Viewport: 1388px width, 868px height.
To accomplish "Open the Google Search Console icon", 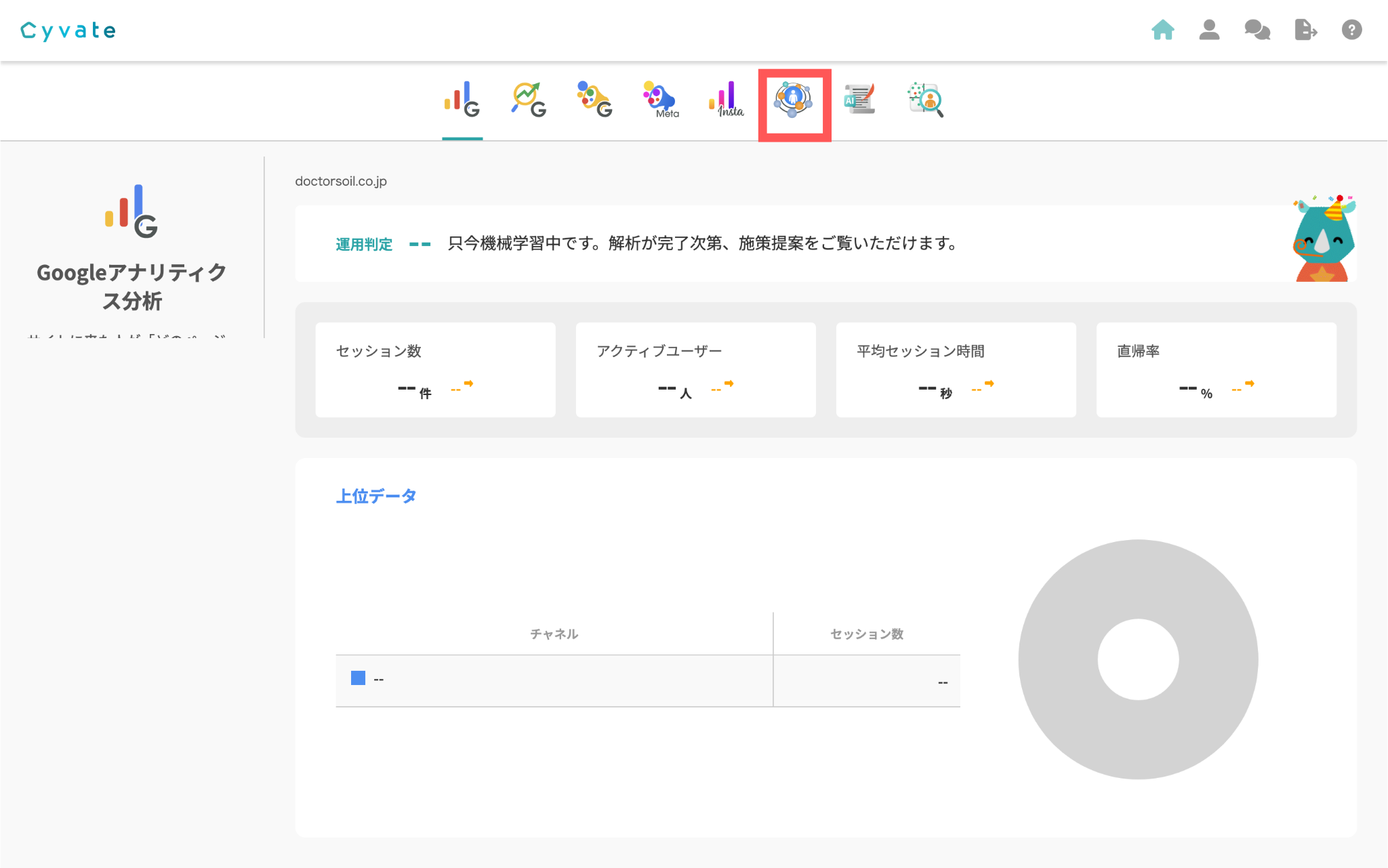I will coord(529,100).
